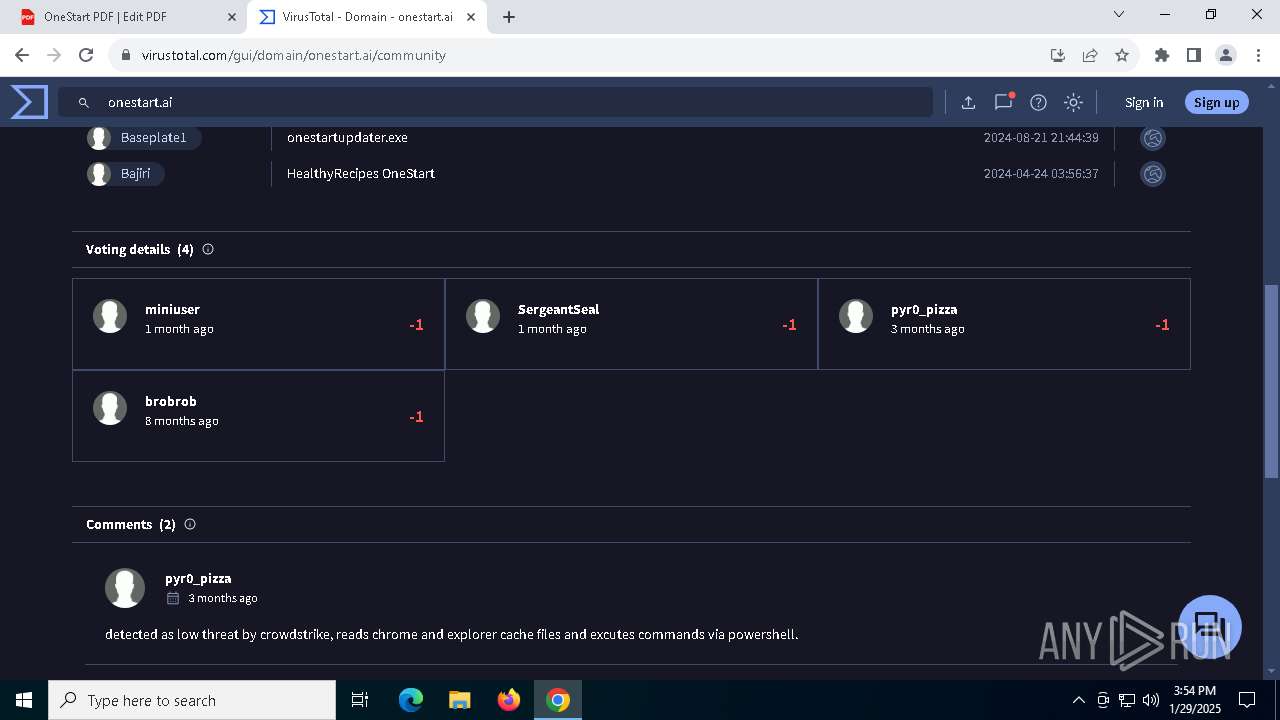Open brobrob avatar
This screenshot has height=720, width=1280.
pyautogui.click(x=110, y=408)
